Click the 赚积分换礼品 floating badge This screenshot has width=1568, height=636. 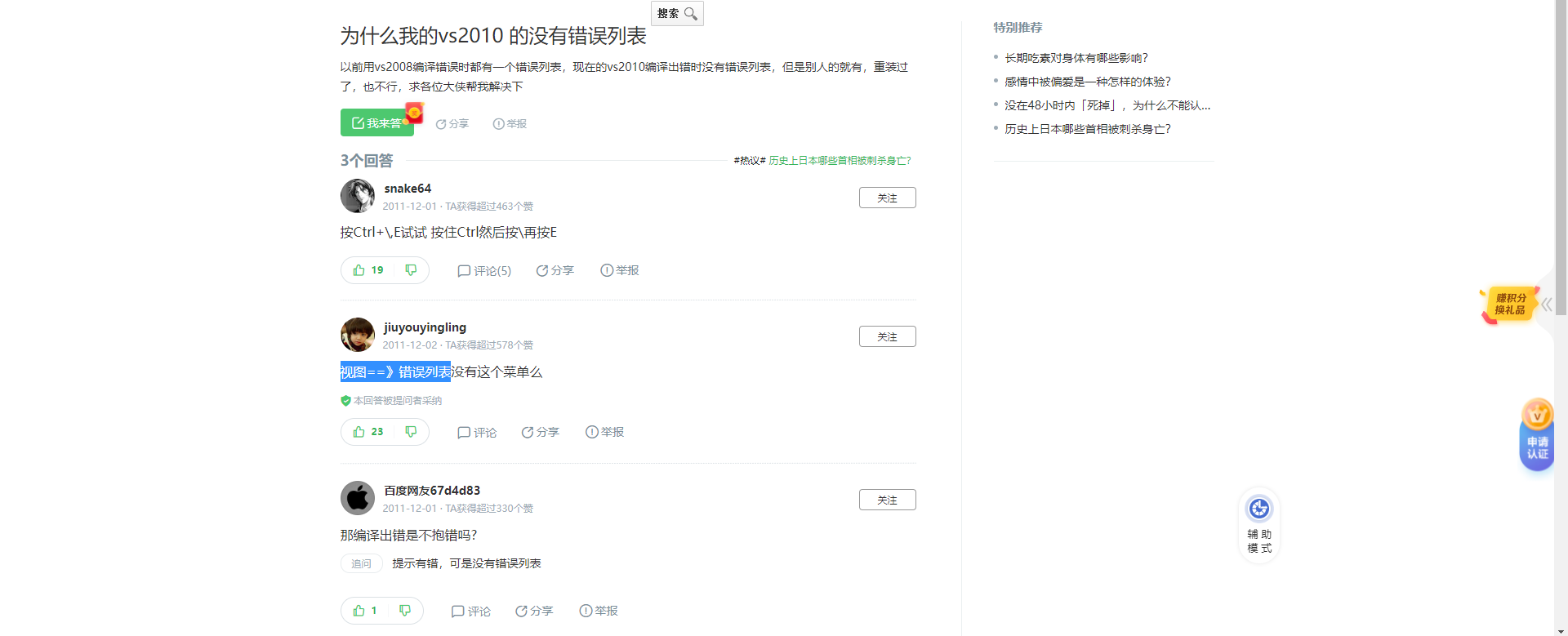coord(1508,305)
